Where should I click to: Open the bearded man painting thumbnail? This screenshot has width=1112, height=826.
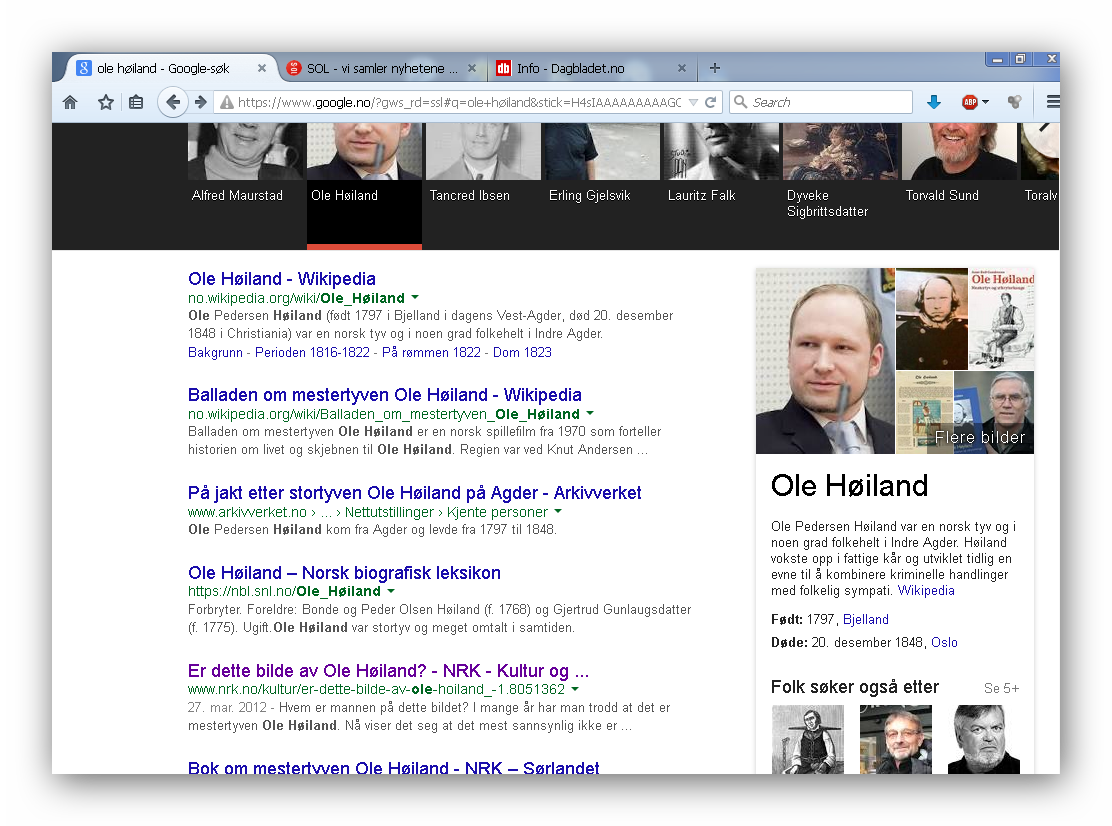(932, 319)
